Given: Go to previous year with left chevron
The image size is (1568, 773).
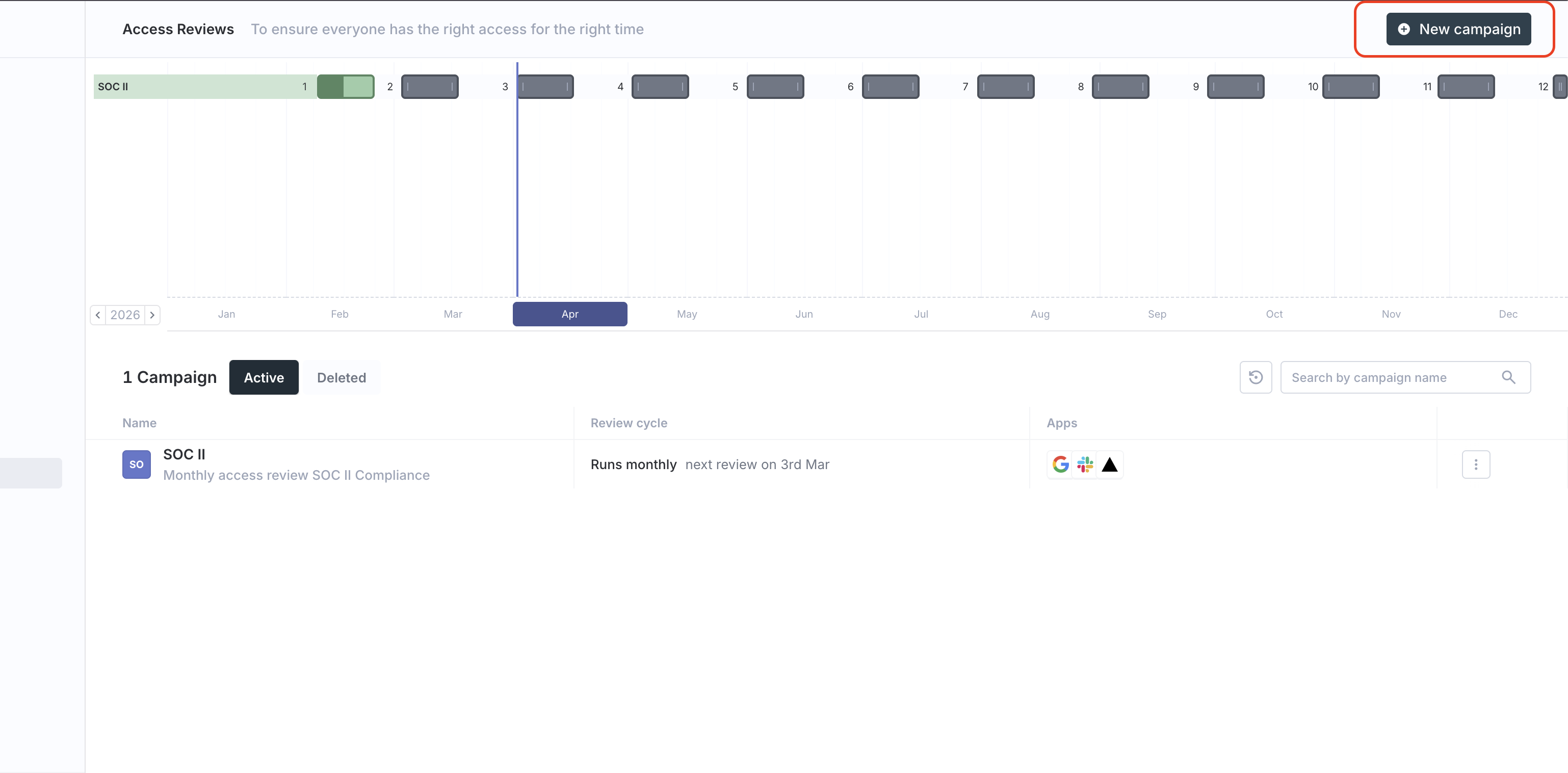Looking at the screenshot, I should 98,315.
